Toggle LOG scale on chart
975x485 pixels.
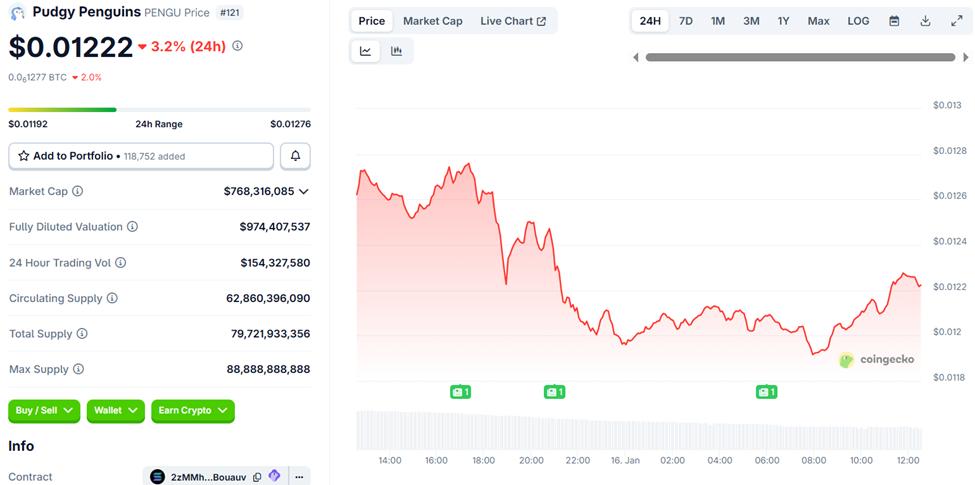coord(858,21)
